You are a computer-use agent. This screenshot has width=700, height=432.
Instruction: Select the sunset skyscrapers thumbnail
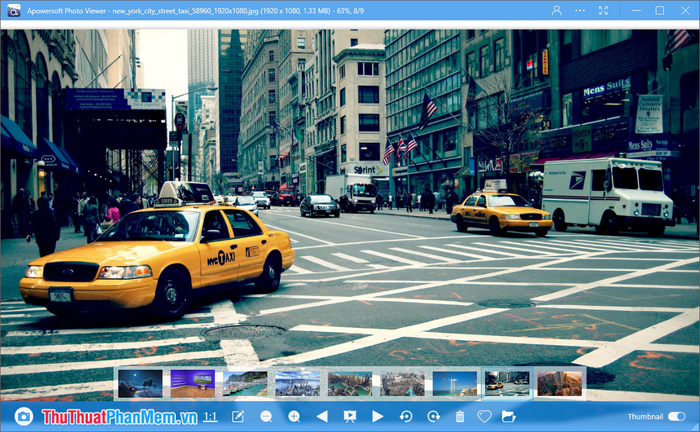[559, 383]
